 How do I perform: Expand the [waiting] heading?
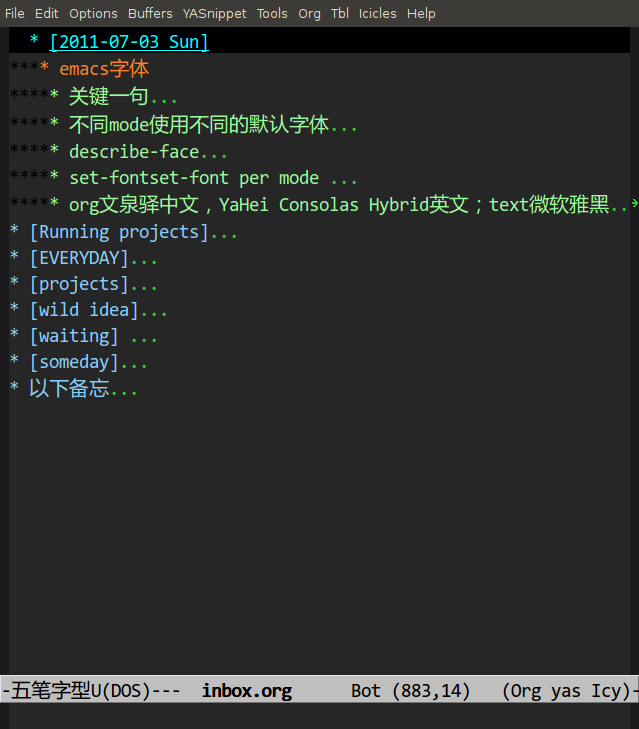tap(73, 336)
